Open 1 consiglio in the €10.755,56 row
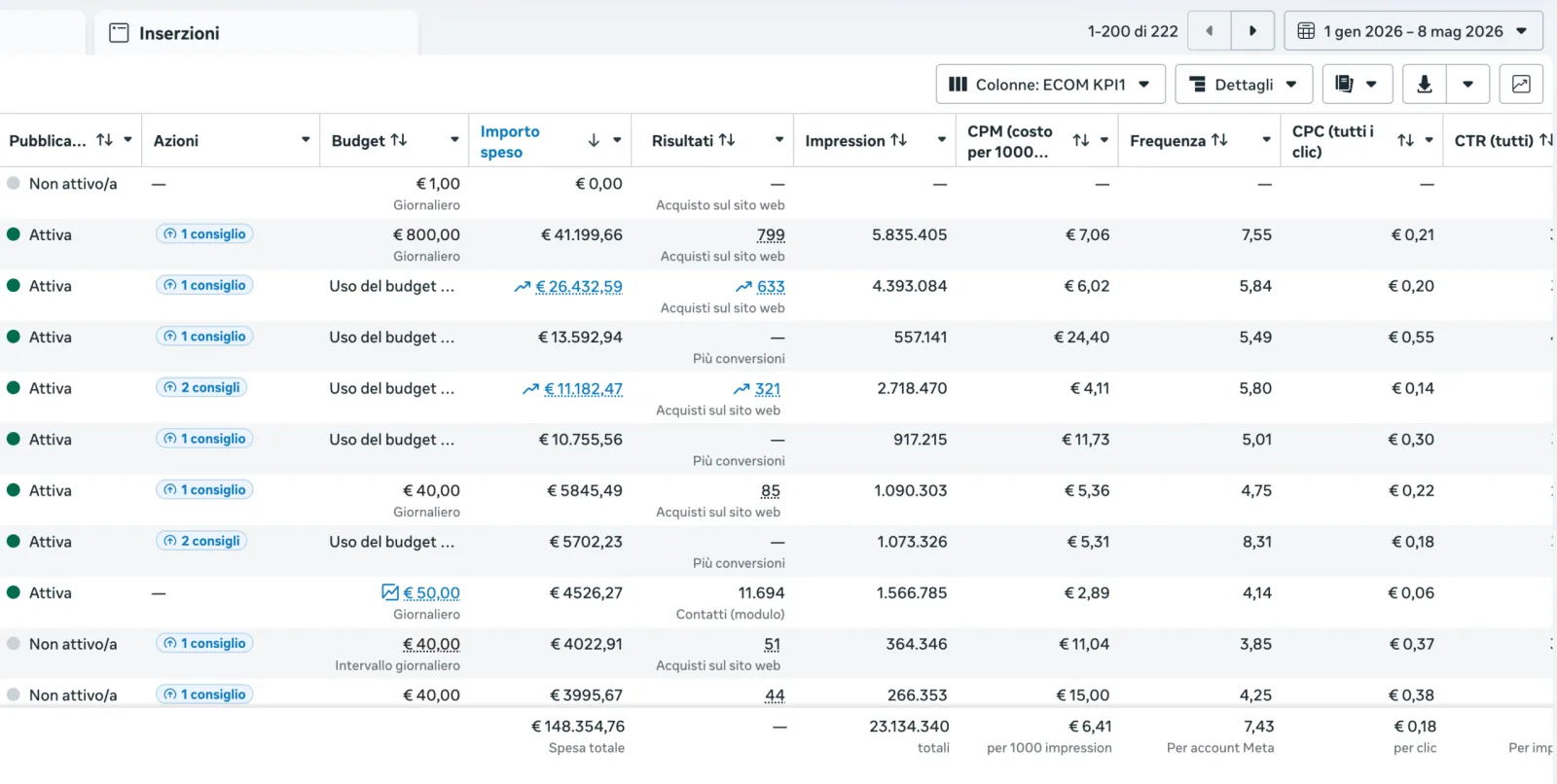 [x=204, y=439]
